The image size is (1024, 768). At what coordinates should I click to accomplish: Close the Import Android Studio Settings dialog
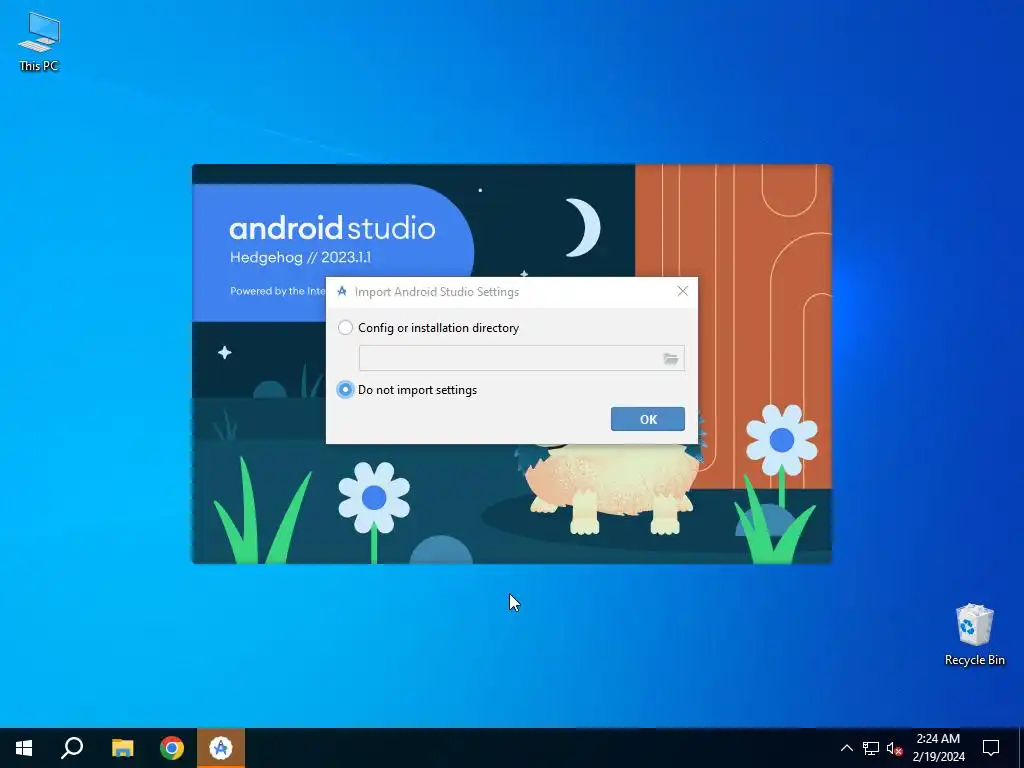(682, 291)
